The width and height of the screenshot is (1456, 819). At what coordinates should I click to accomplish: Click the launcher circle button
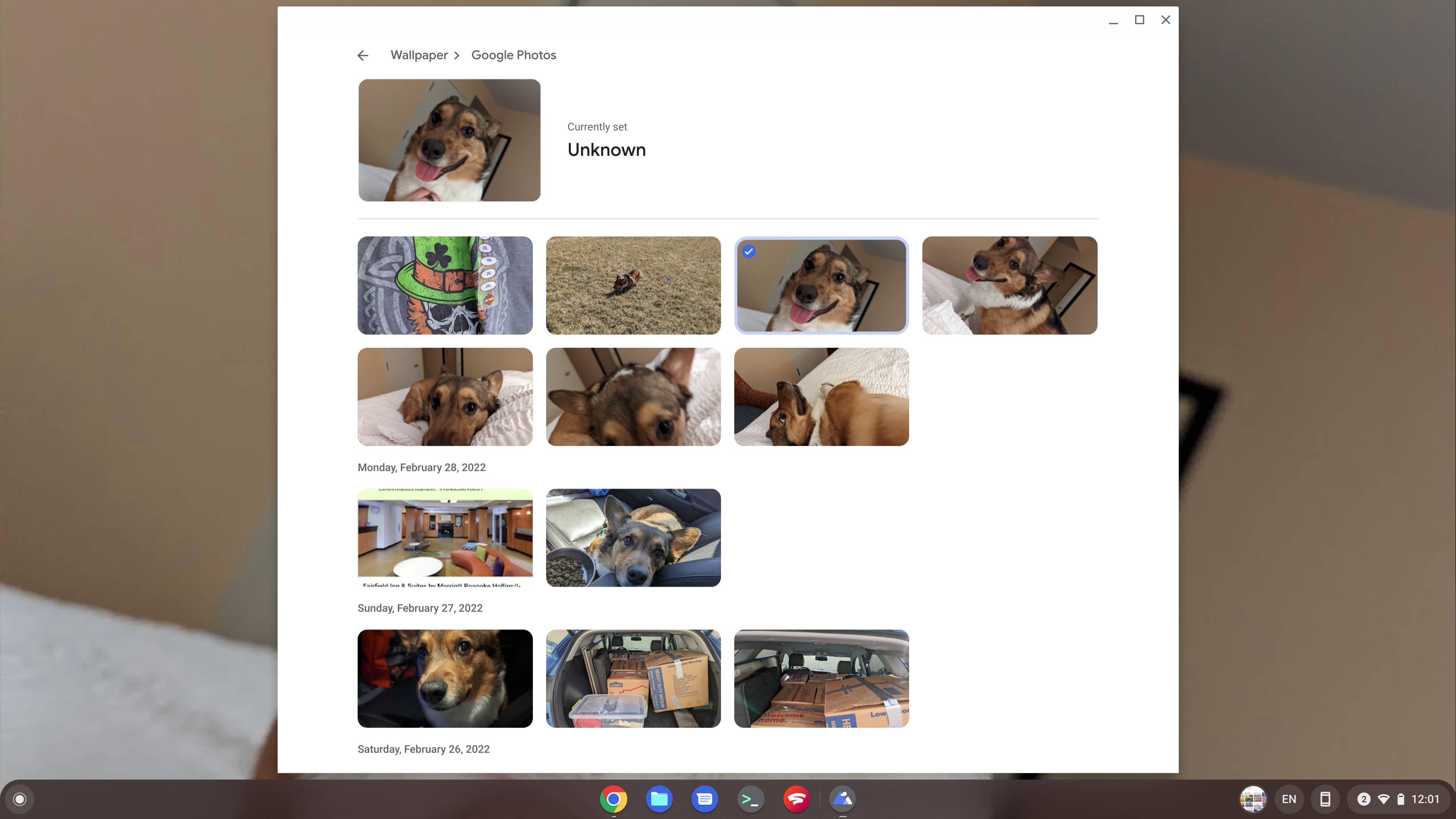coord(20,799)
